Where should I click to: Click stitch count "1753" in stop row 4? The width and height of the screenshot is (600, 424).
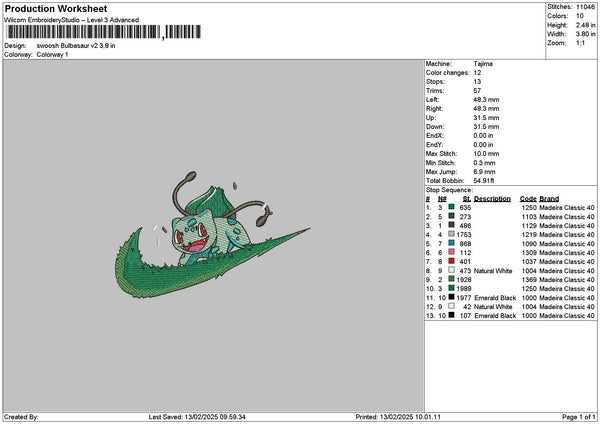(464, 235)
